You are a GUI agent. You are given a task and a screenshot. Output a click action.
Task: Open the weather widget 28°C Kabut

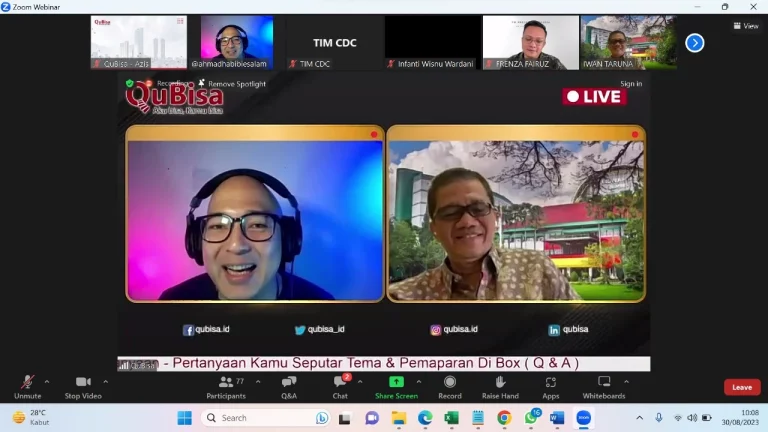(31, 417)
